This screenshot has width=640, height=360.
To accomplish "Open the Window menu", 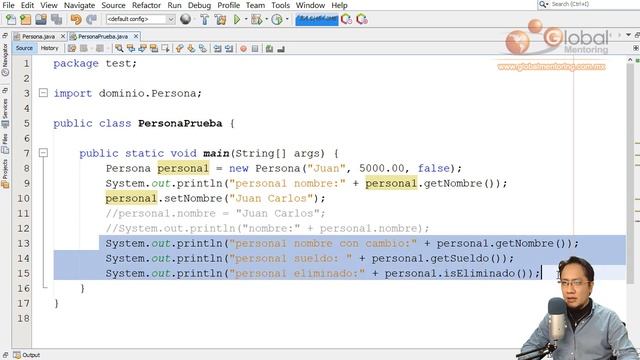I will click(310, 5).
